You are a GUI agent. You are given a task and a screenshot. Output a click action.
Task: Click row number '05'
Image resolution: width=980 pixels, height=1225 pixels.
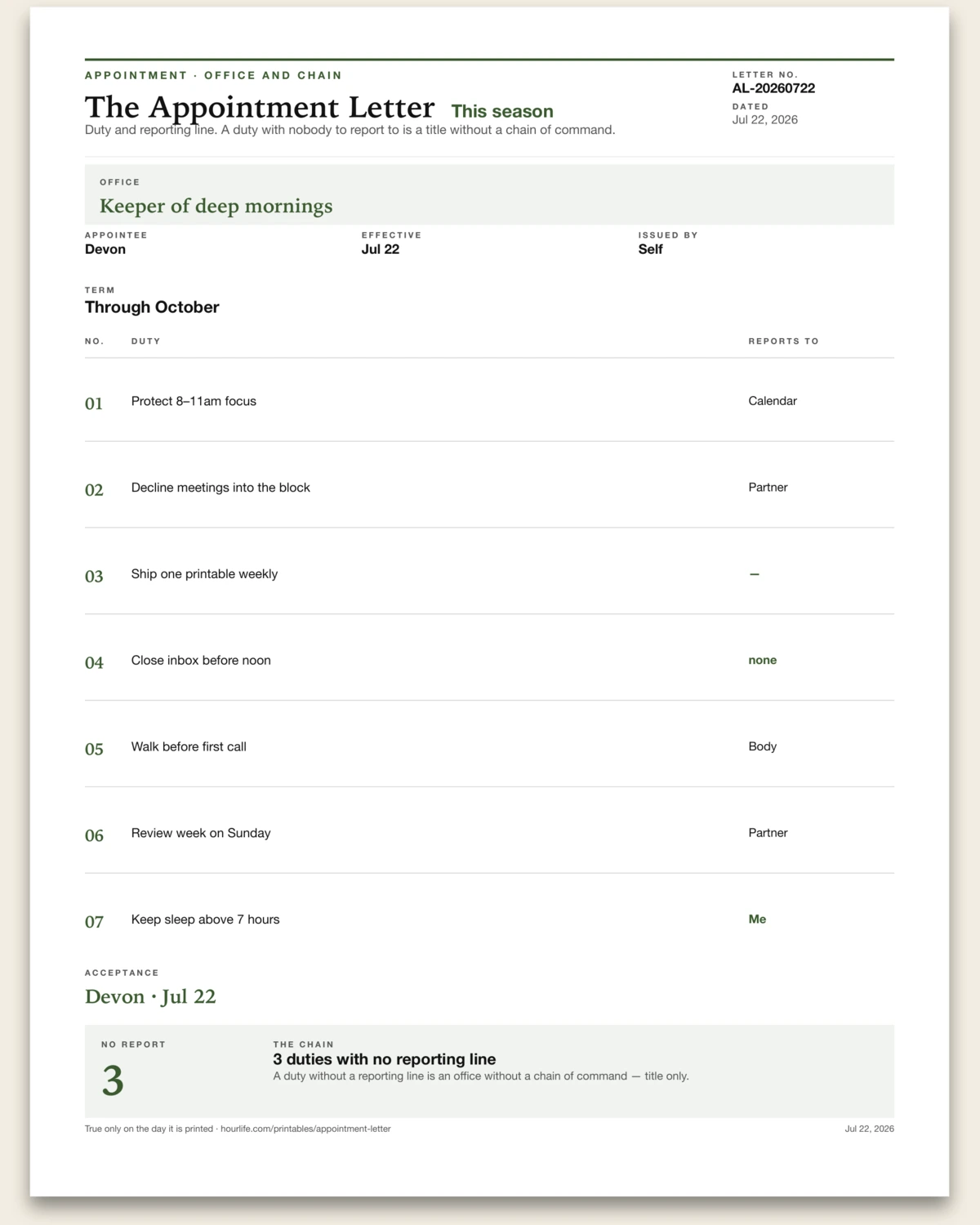click(x=94, y=749)
